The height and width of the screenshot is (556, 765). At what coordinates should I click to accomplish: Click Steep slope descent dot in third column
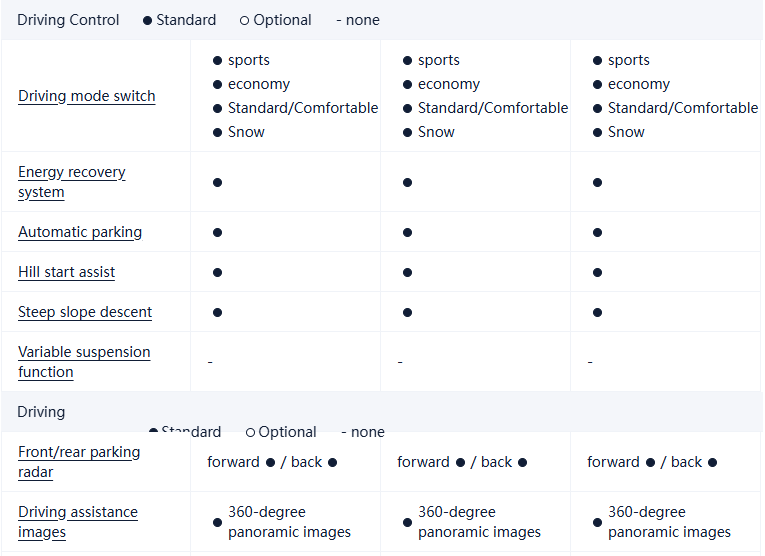pyautogui.click(x=597, y=312)
